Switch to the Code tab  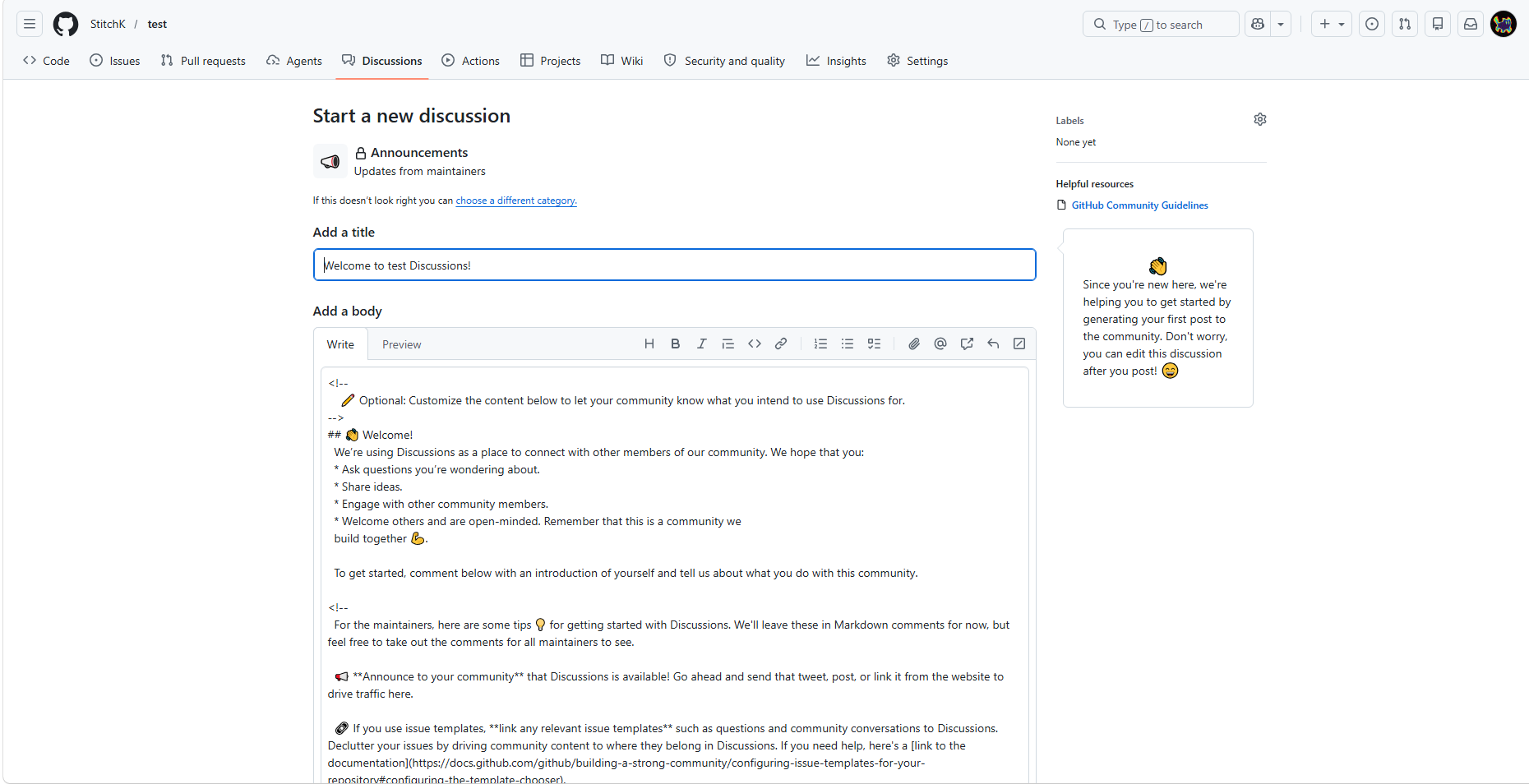(x=47, y=60)
